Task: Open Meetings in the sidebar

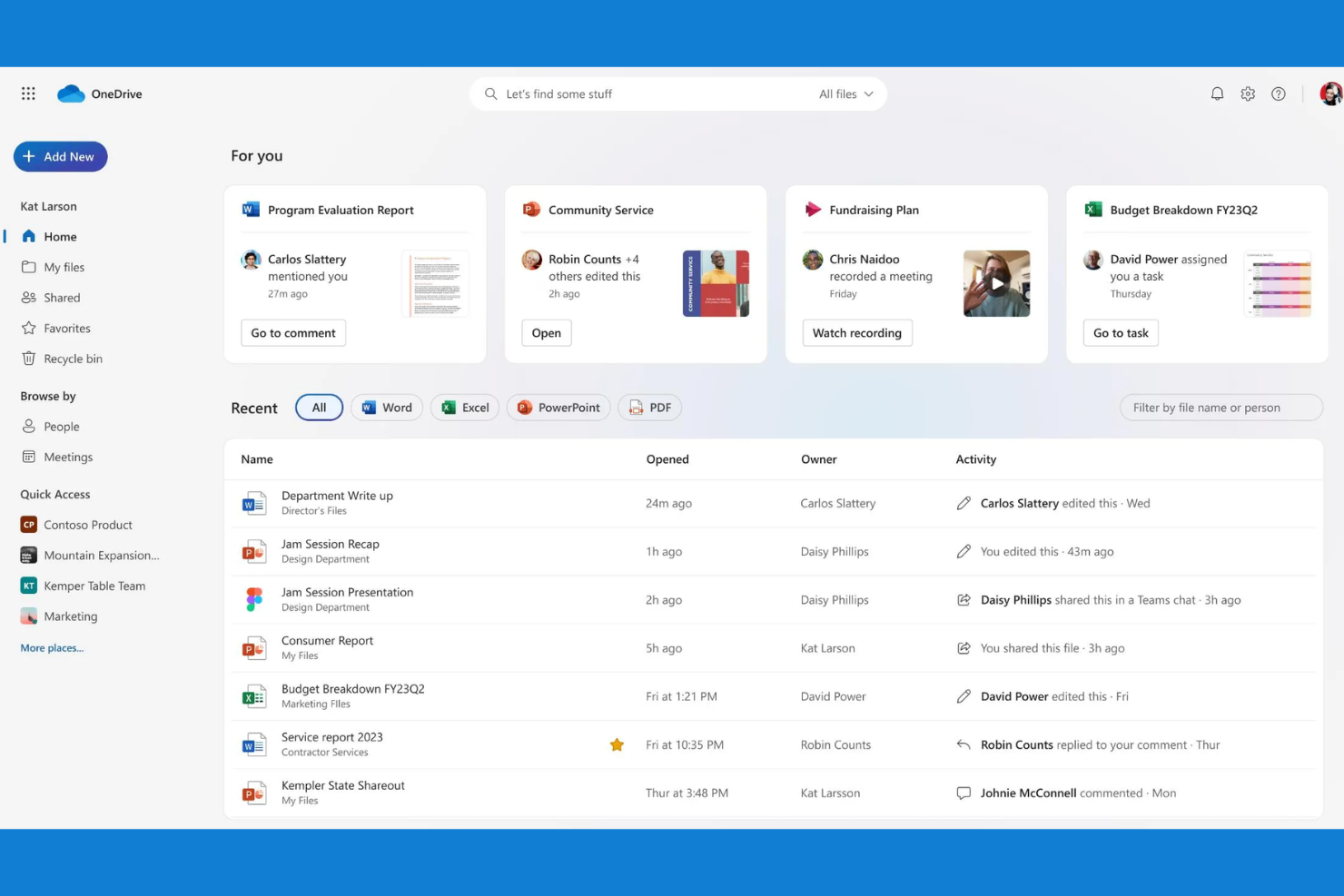Action: (x=68, y=457)
